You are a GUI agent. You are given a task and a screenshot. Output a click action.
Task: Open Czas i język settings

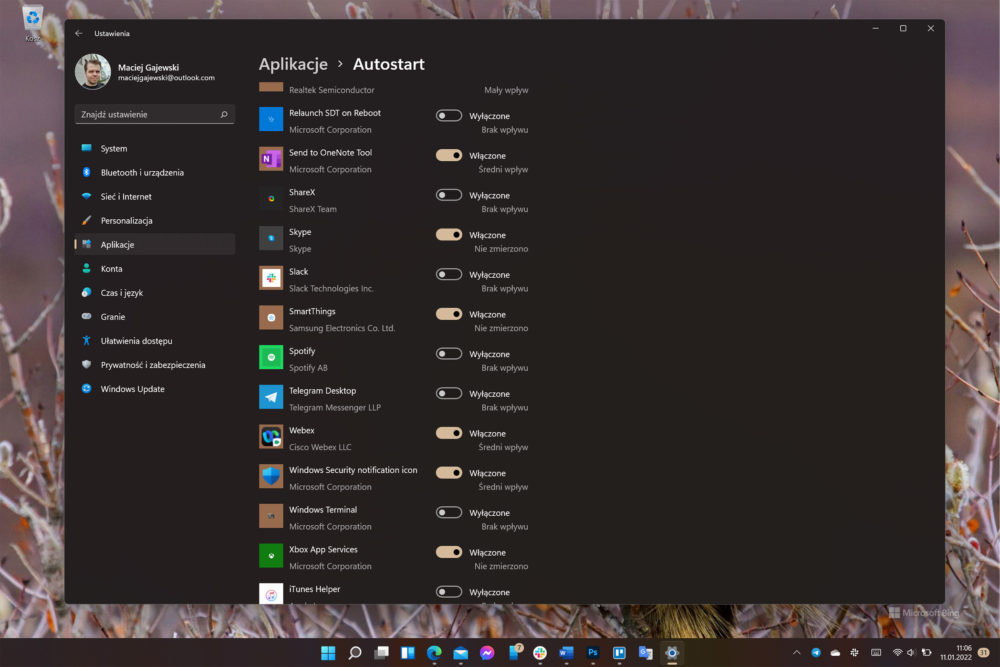click(x=155, y=293)
